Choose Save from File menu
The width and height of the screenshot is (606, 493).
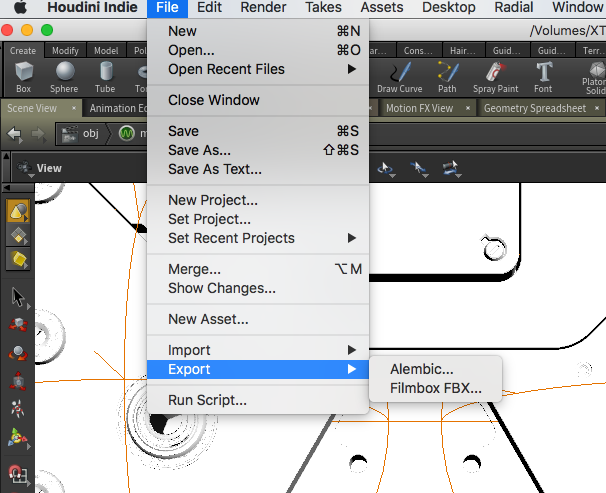pos(258,131)
